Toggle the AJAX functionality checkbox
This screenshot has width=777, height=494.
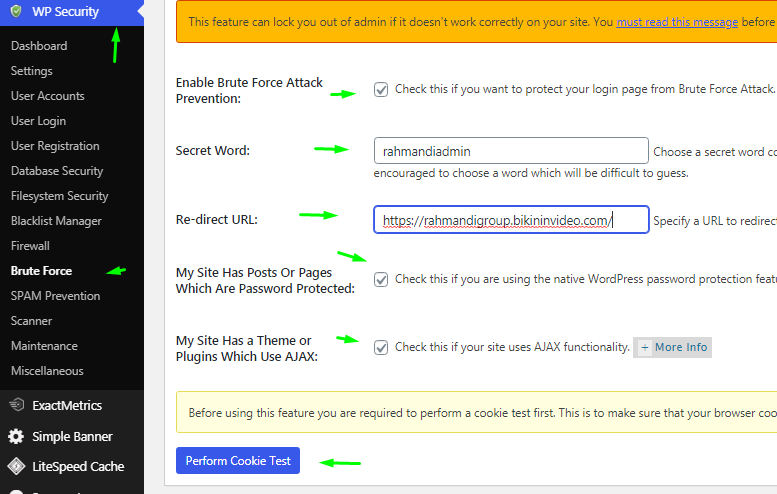pos(381,347)
